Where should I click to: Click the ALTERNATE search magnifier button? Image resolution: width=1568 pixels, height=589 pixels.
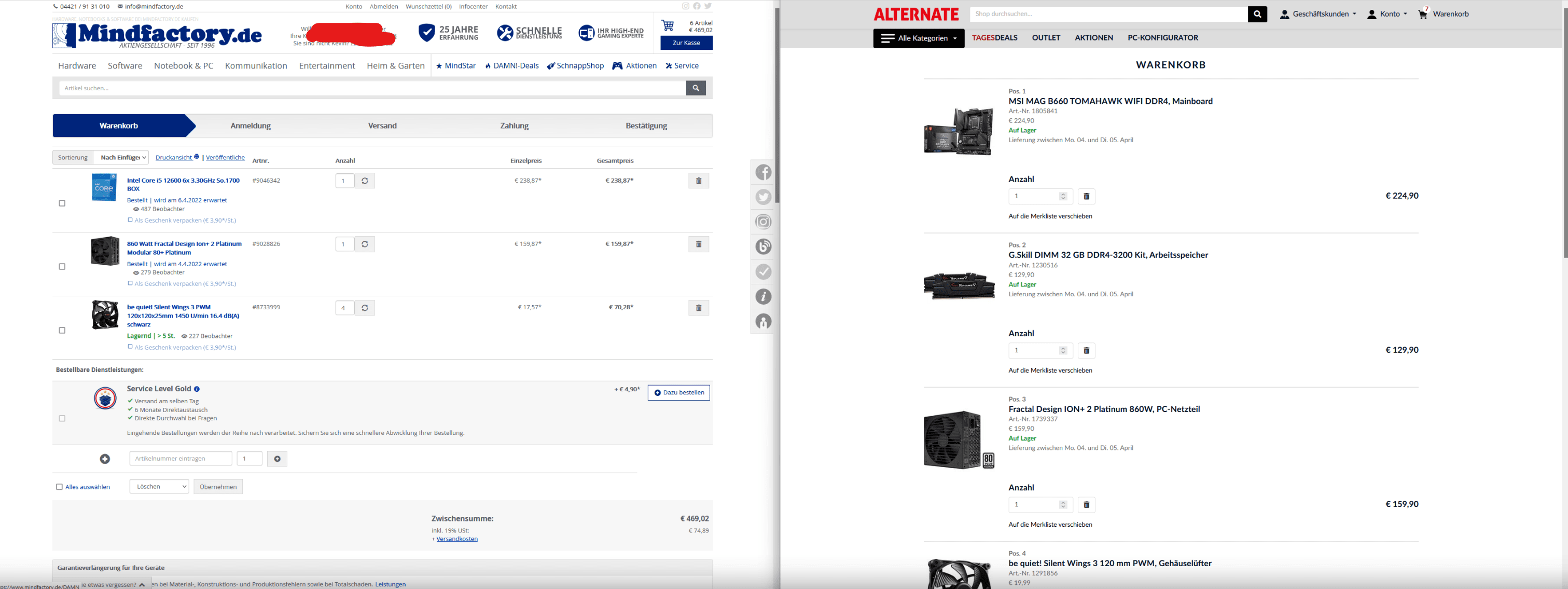1257,14
